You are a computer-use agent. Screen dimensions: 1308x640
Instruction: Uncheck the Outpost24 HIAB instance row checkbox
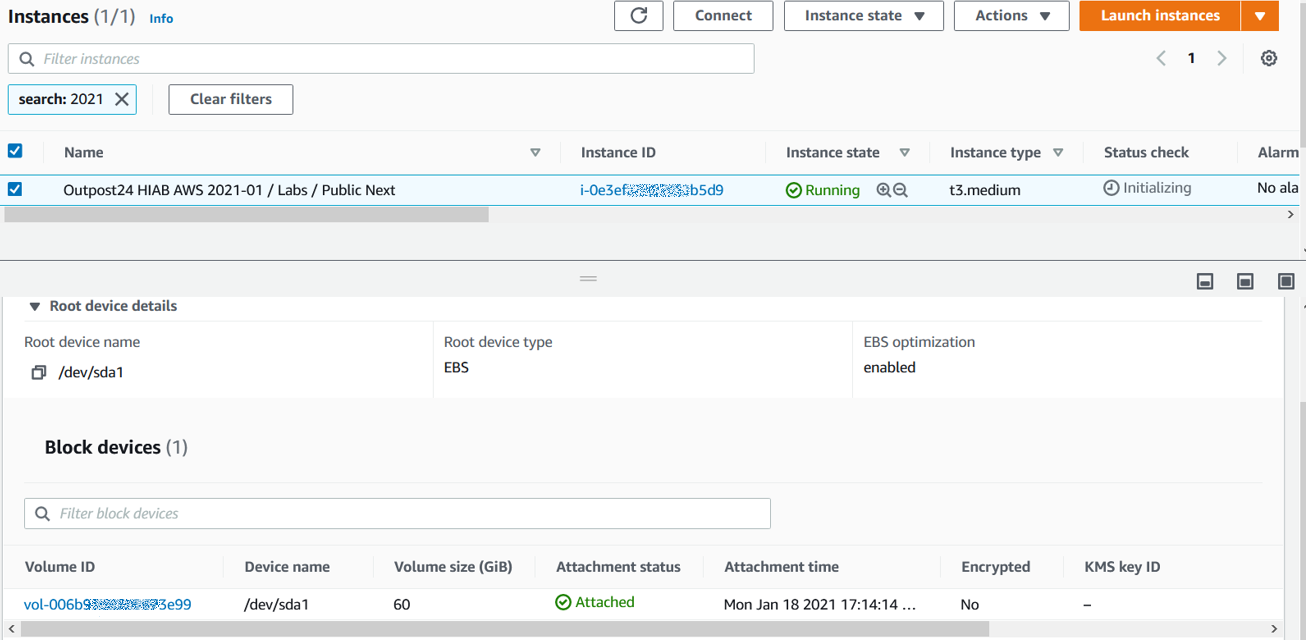pyautogui.click(x=14, y=187)
